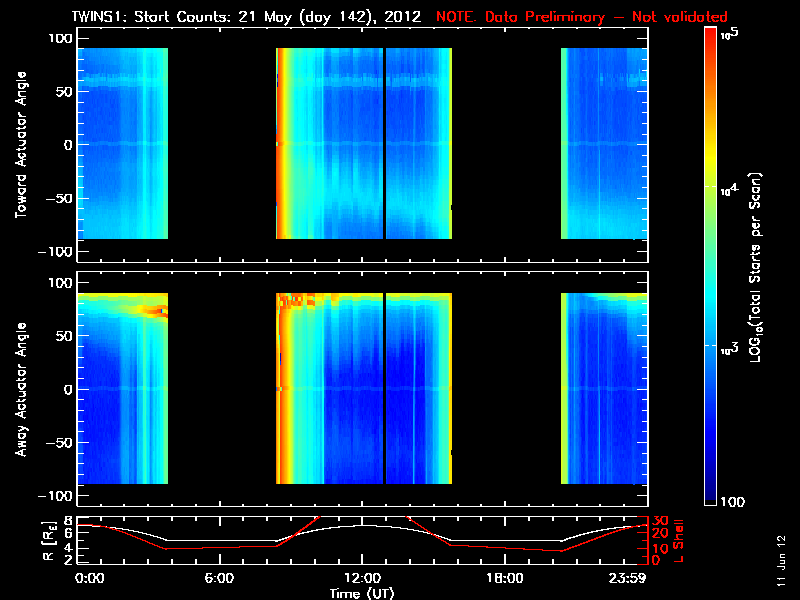Screen dimensions: 800x600
Task: Click the white radial distance curve at its peak
Action: click(362, 525)
